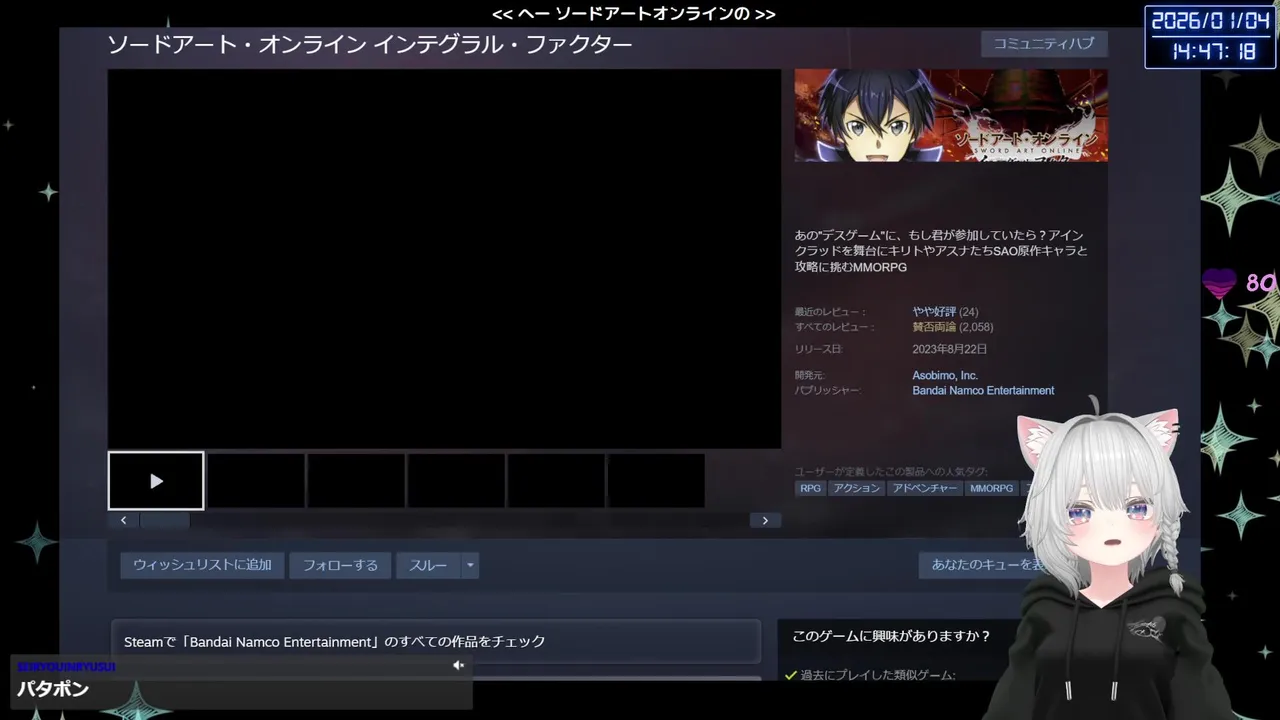Click the アクション tag
The image size is (1280, 720).
click(x=856, y=488)
